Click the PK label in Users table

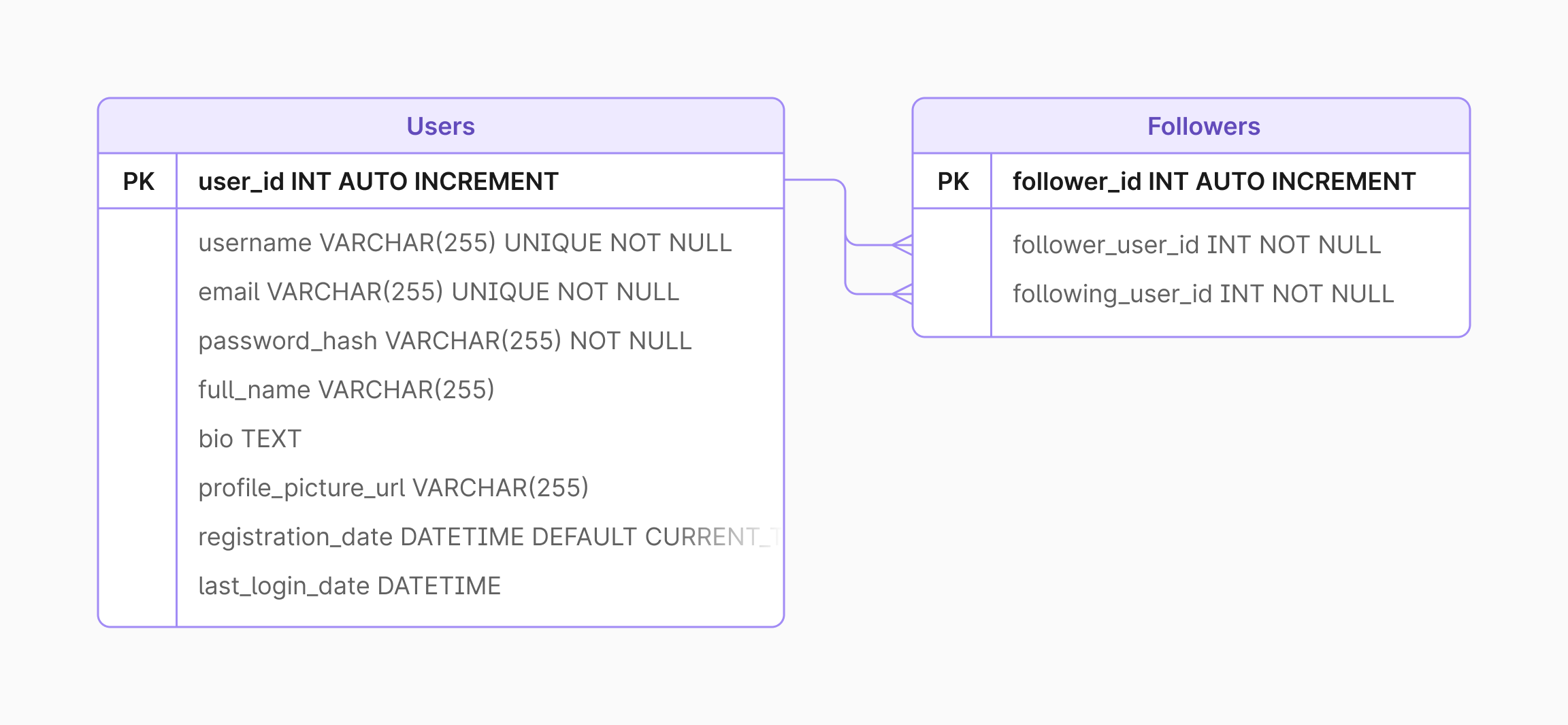click(x=138, y=182)
